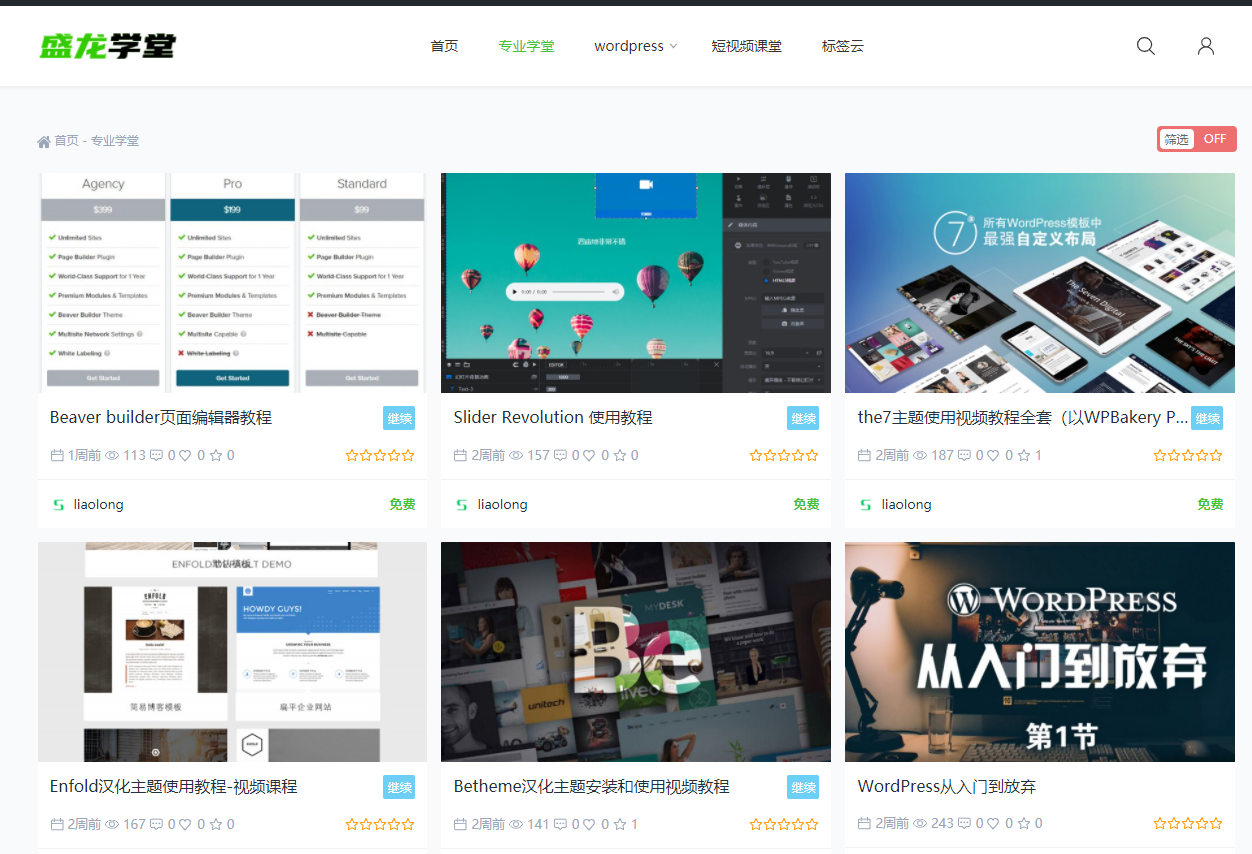
Task: Click 继续 button on the7 card
Action: [x=1207, y=418]
